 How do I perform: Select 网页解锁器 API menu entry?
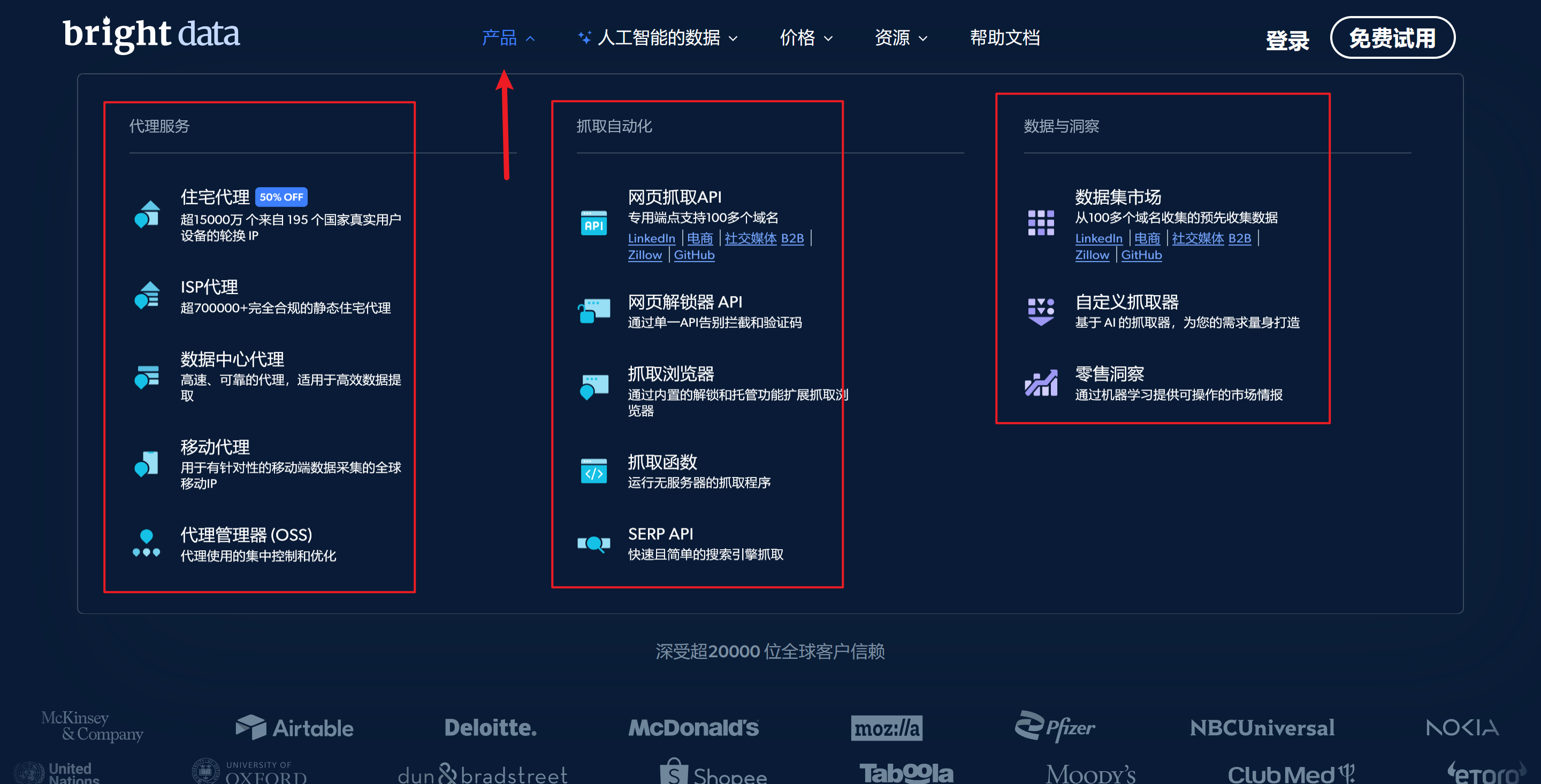coord(685,302)
